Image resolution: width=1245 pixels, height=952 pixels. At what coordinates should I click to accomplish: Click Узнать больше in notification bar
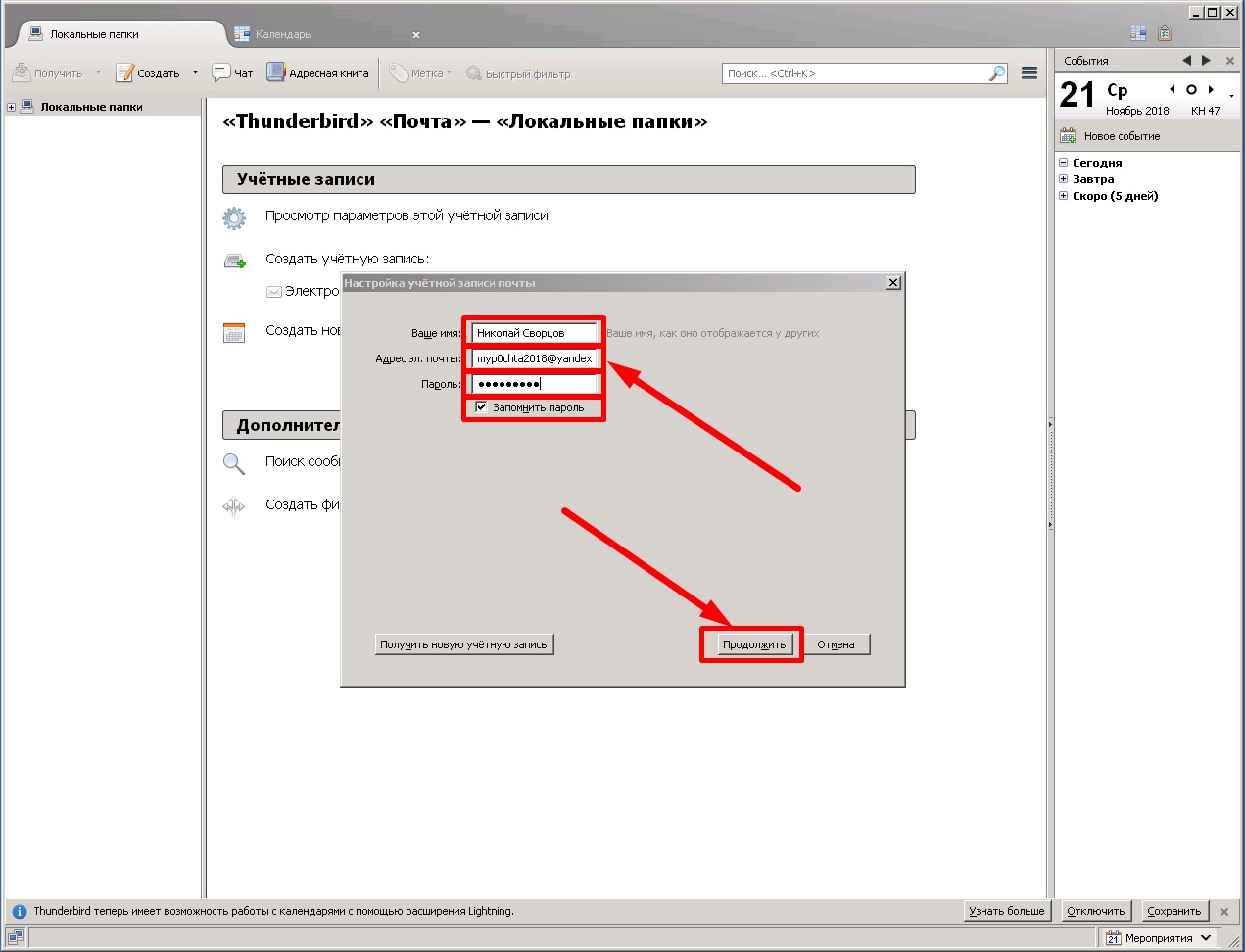point(1007,911)
